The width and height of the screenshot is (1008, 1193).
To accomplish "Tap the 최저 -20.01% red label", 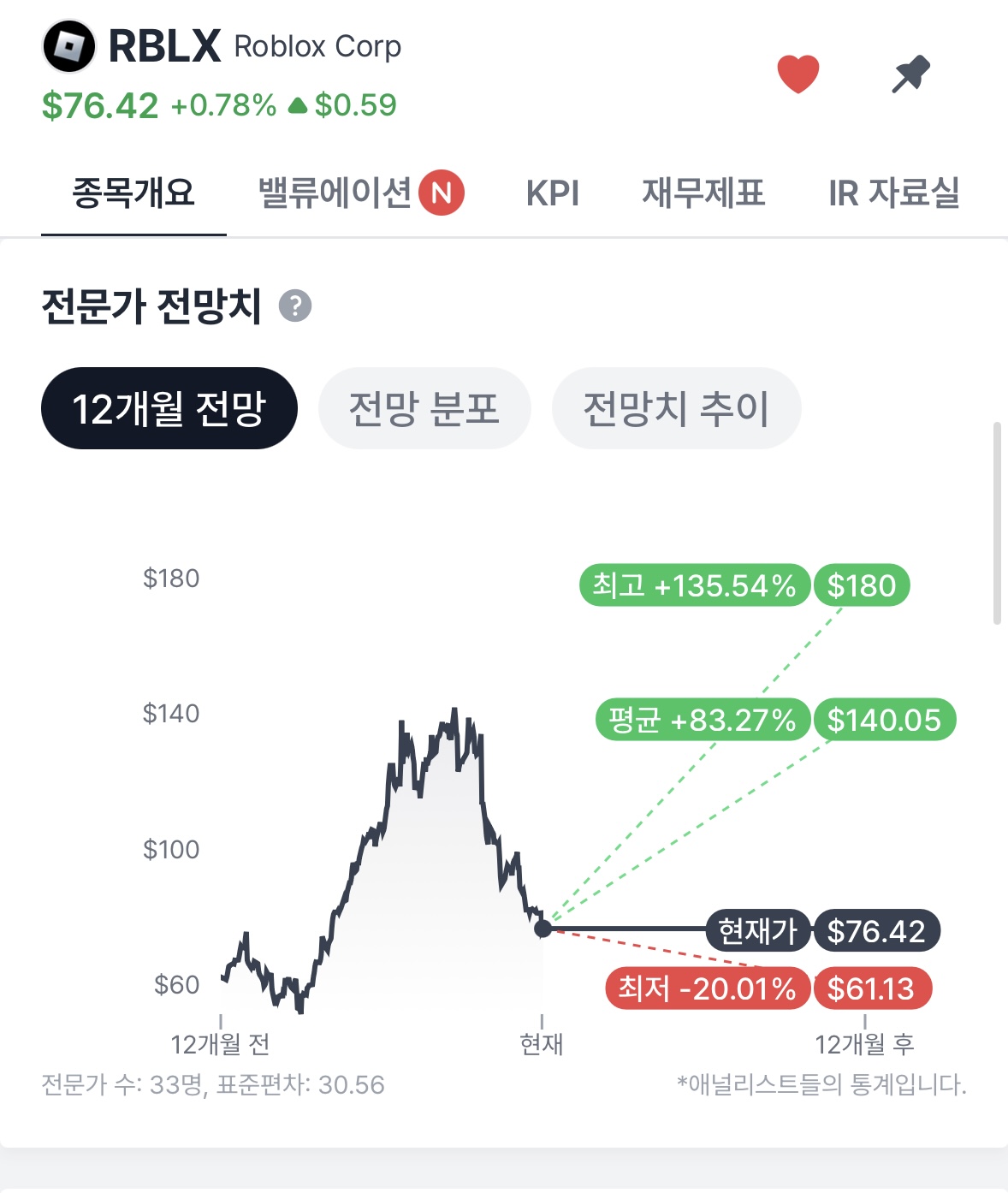I will (707, 989).
